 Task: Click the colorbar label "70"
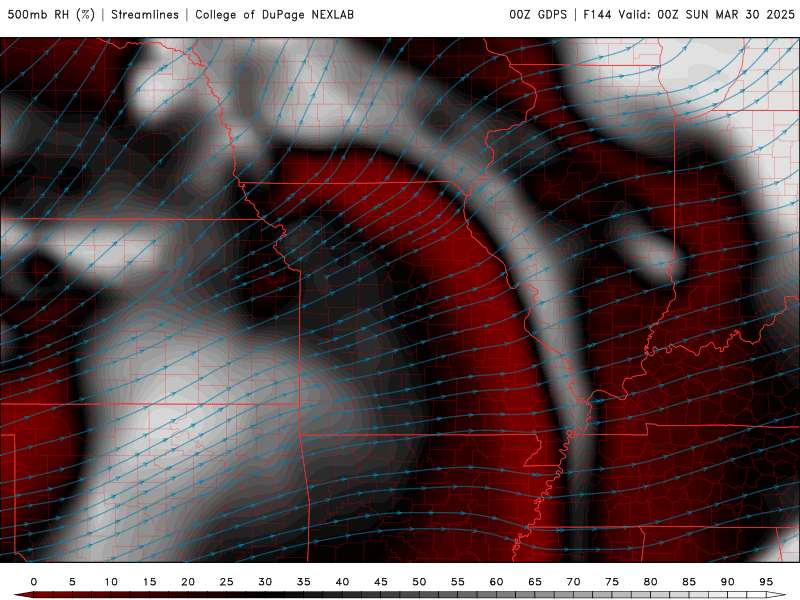[573, 582]
